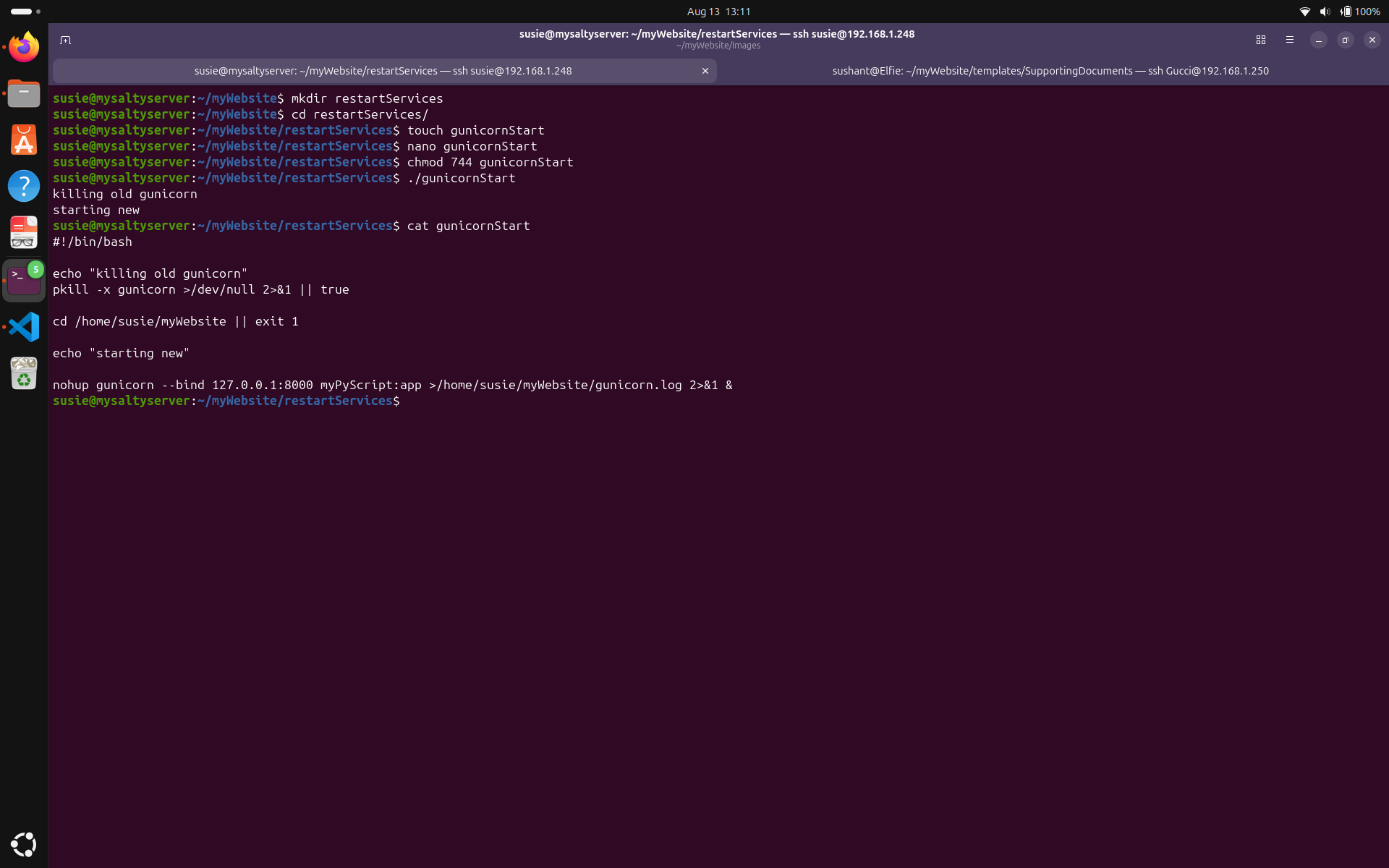Open the document viewer dock icon
The width and height of the screenshot is (1389, 868).
click(x=24, y=233)
